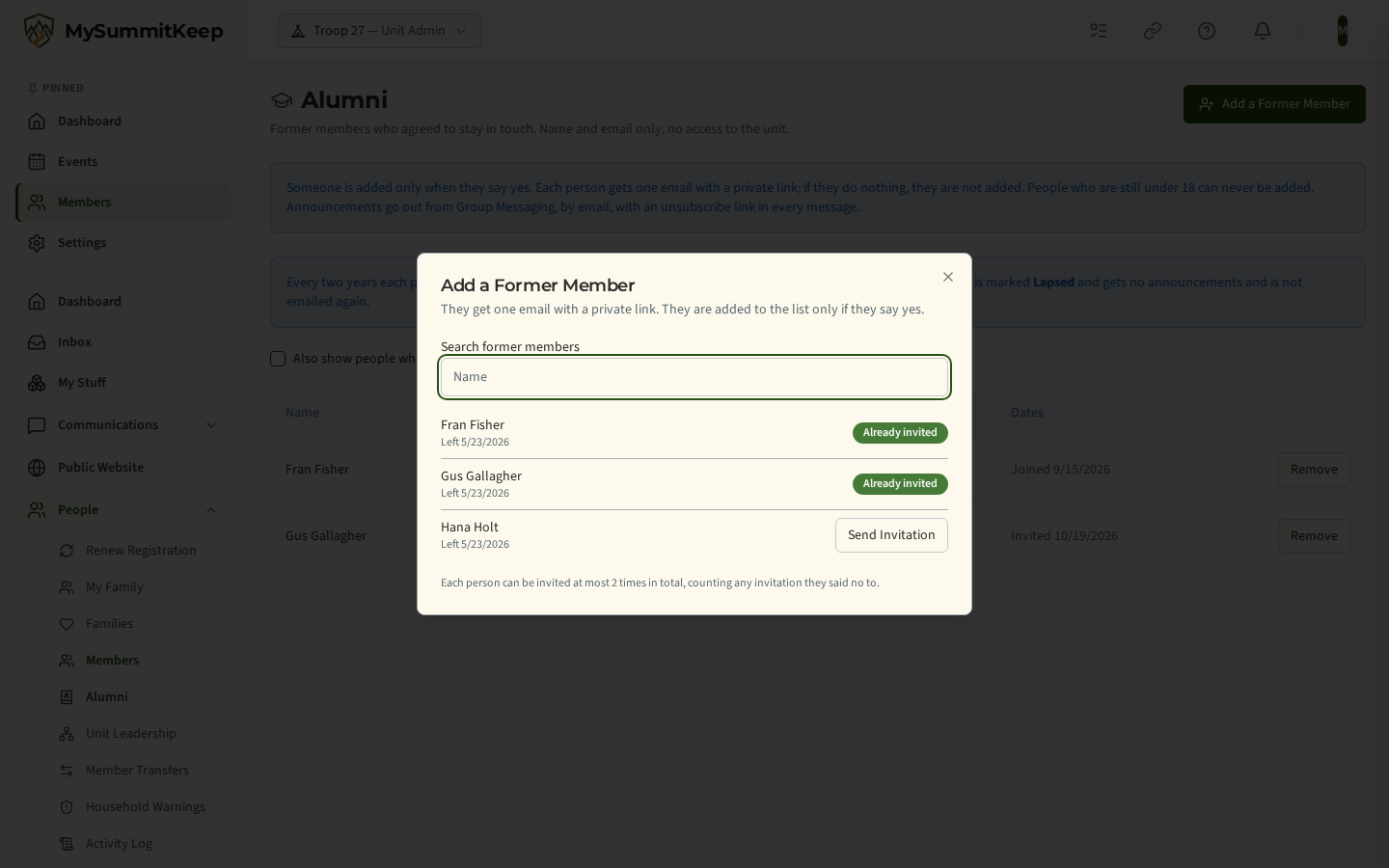Image resolution: width=1389 pixels, height=868 pixels.
Task: Click the Families heart icon
Action: click(67, 624)
